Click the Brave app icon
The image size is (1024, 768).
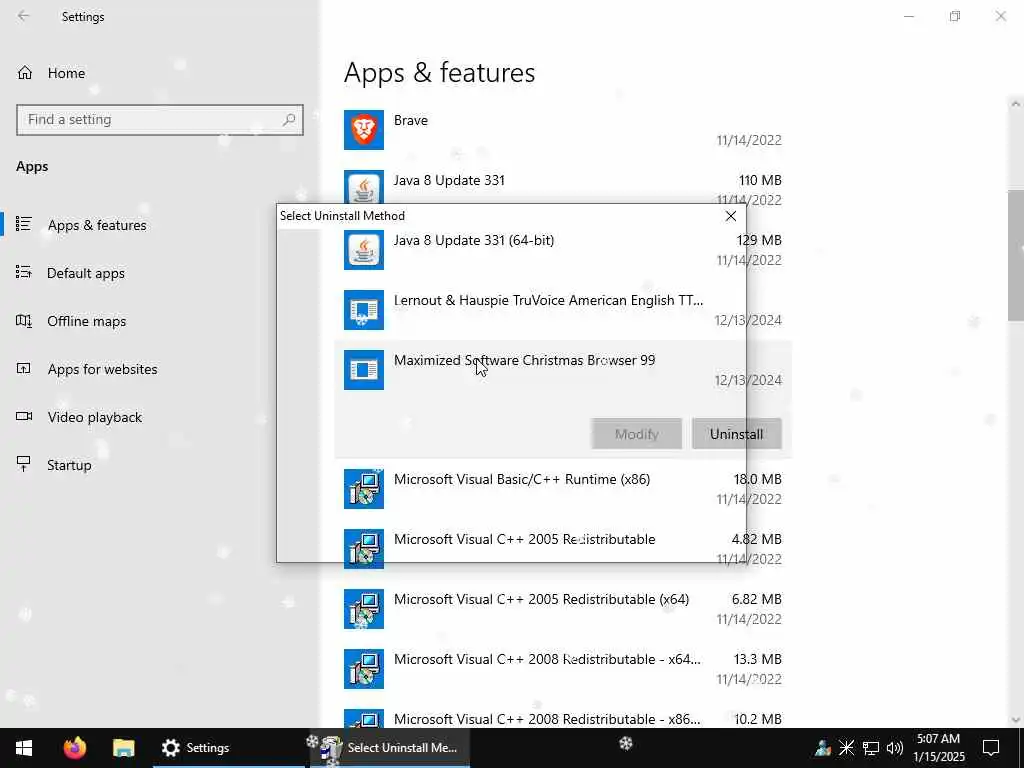[364, 130]
